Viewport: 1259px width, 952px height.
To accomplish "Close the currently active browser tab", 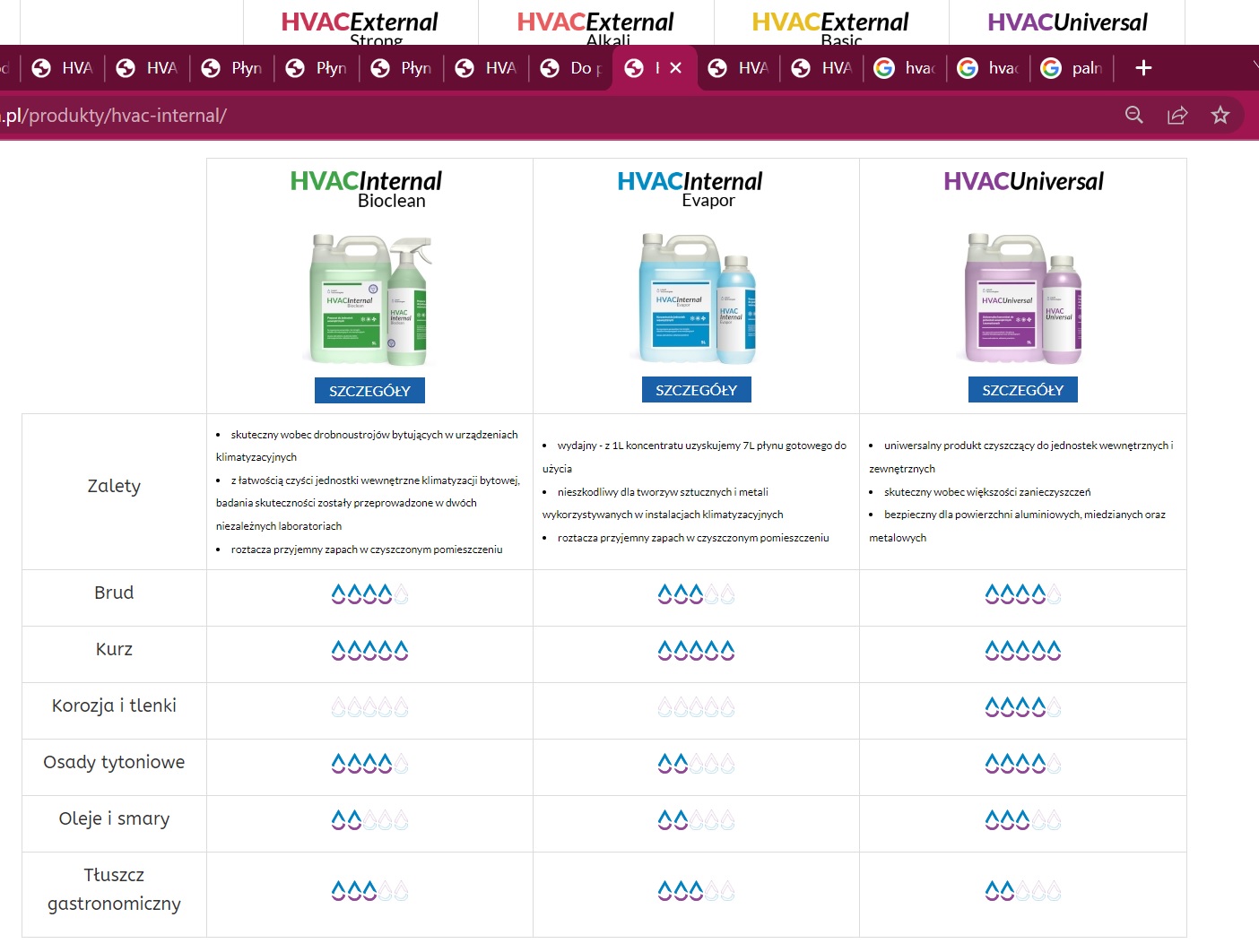I will (676, 68).
